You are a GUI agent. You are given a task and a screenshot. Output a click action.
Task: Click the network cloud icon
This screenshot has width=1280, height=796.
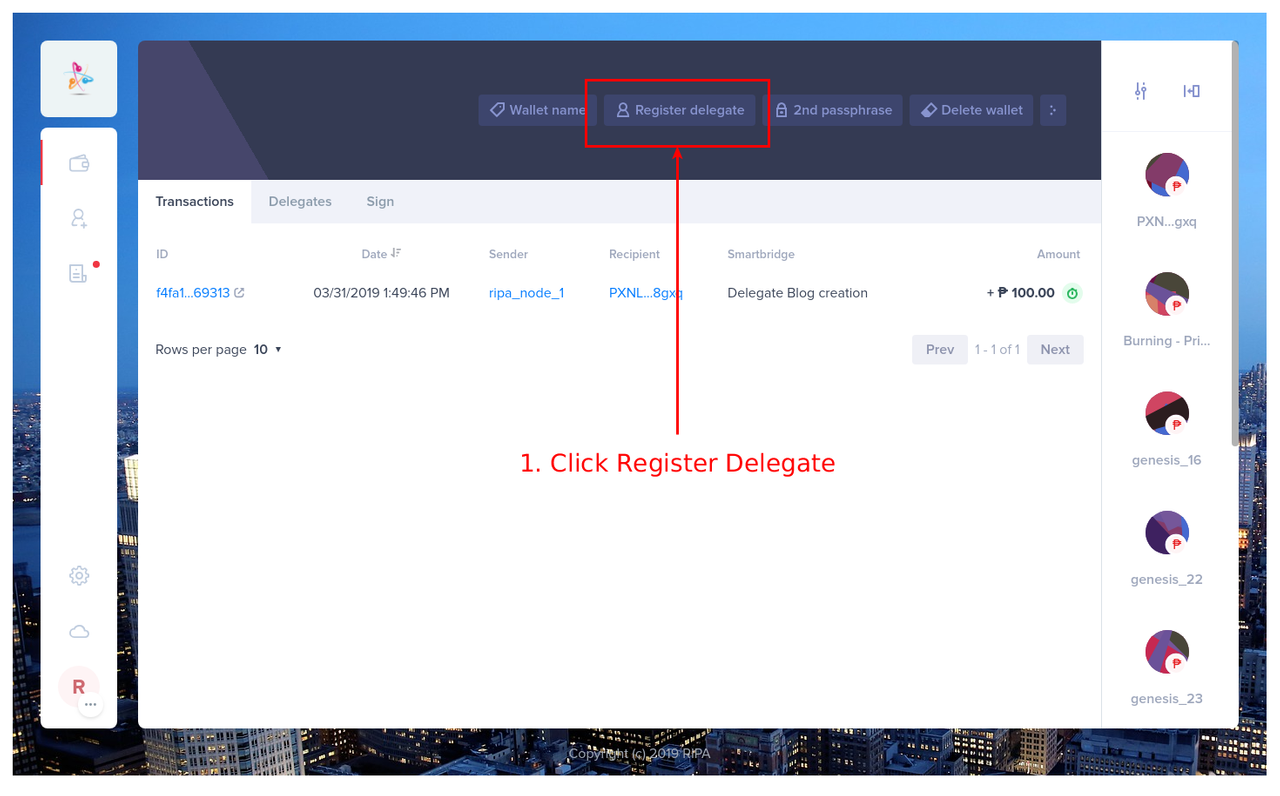(x=79, y=632)
